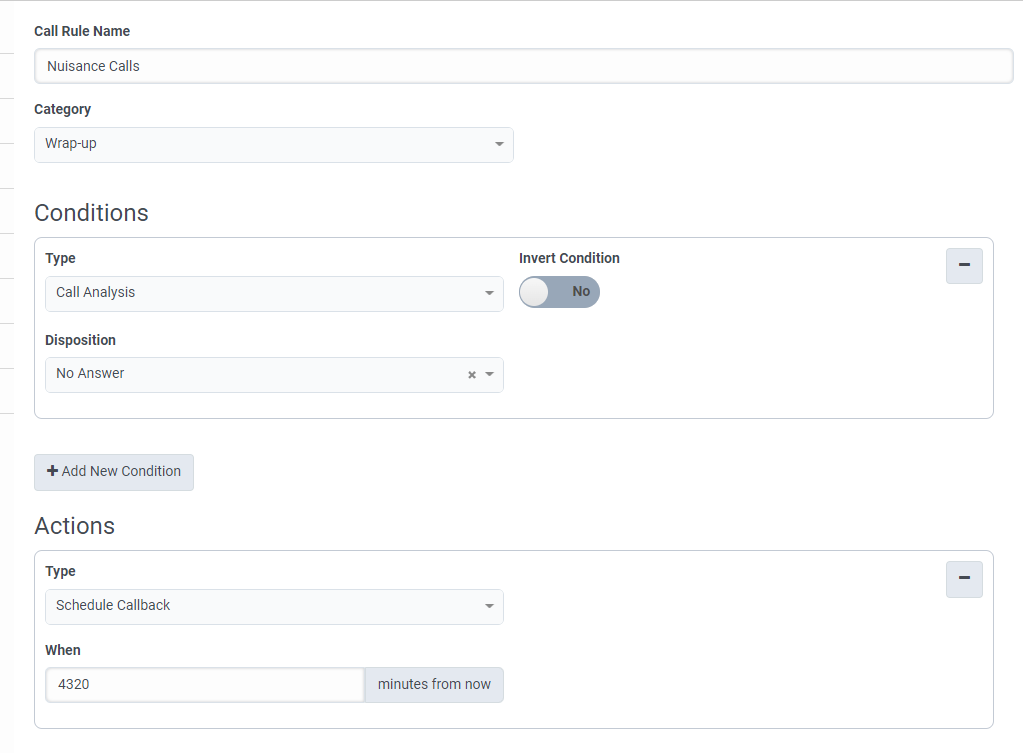Toggle the Invert Condition switch
This screenshot has width=1023, height=753.
[559, 292]
